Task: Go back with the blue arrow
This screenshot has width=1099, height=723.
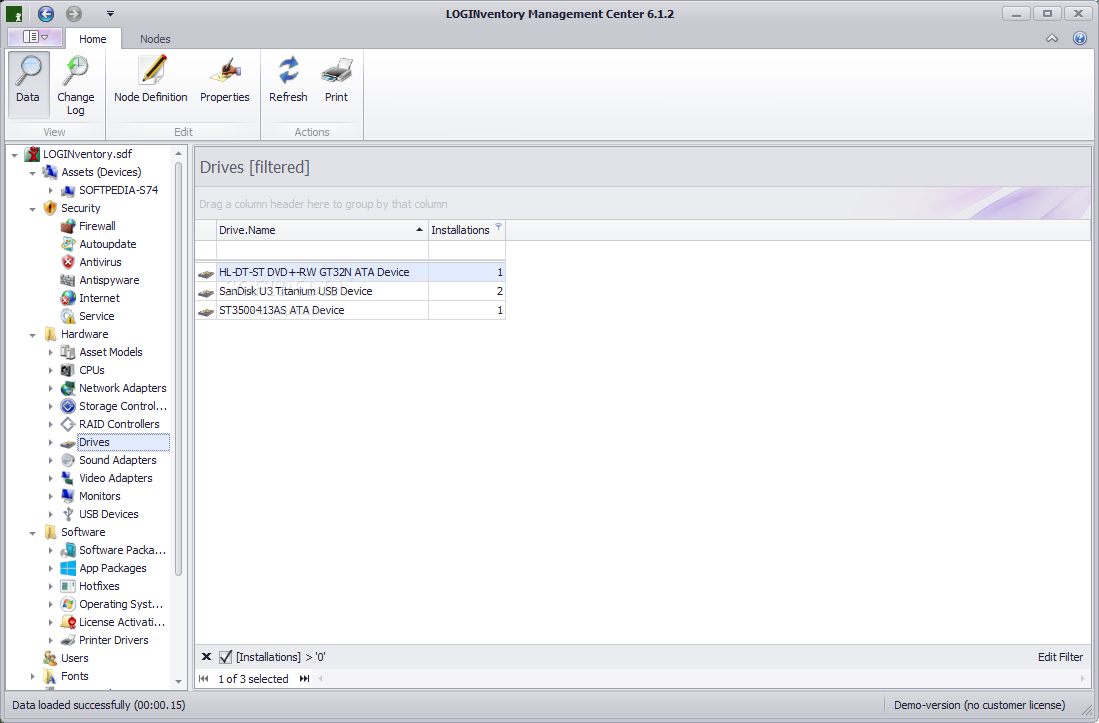Action: [46, 13]
